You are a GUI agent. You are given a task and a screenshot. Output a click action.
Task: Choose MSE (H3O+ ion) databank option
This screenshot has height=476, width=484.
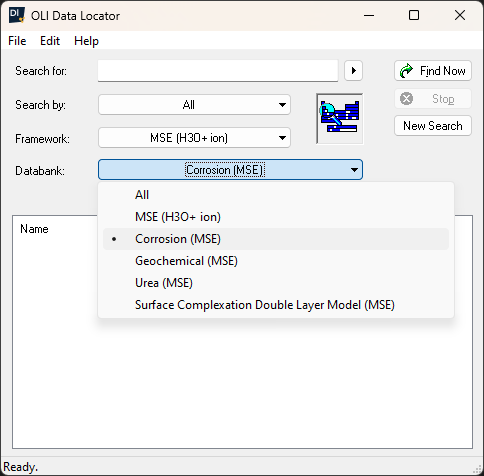coord(276,217)
